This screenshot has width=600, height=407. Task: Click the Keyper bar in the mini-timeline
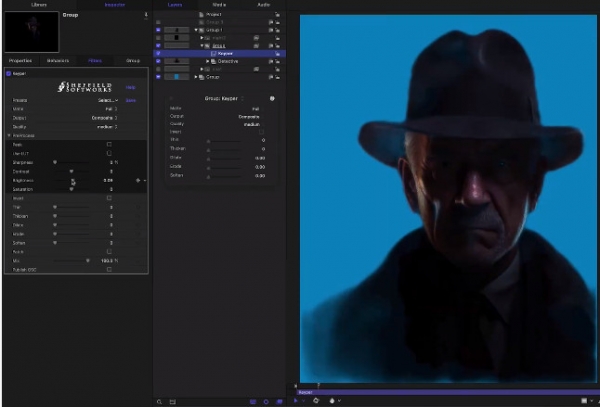click(446, 392)
